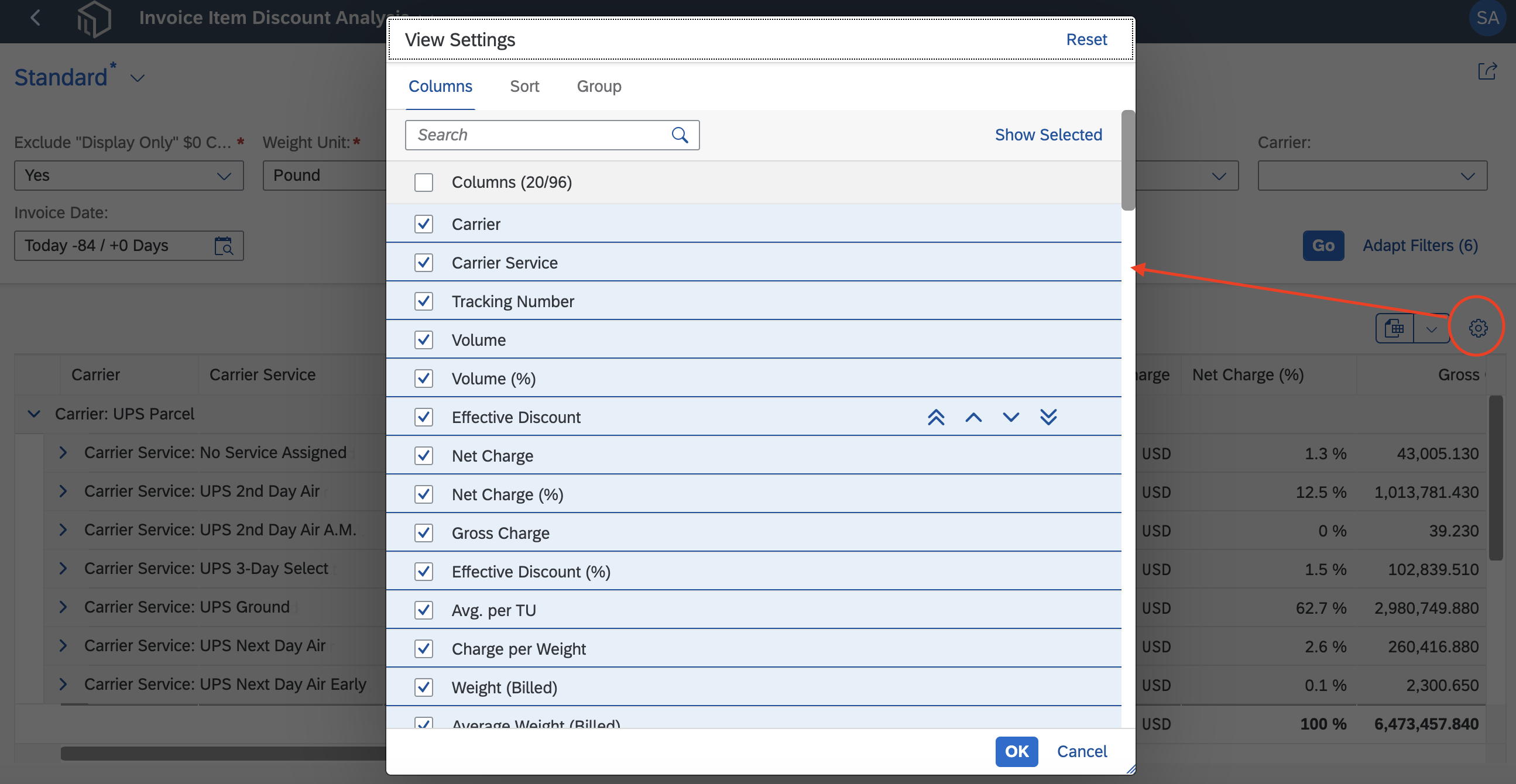This screenshot has height=784, width=1516.
Task: Uncheck the Carrier column checkbox
Action: 424,224
